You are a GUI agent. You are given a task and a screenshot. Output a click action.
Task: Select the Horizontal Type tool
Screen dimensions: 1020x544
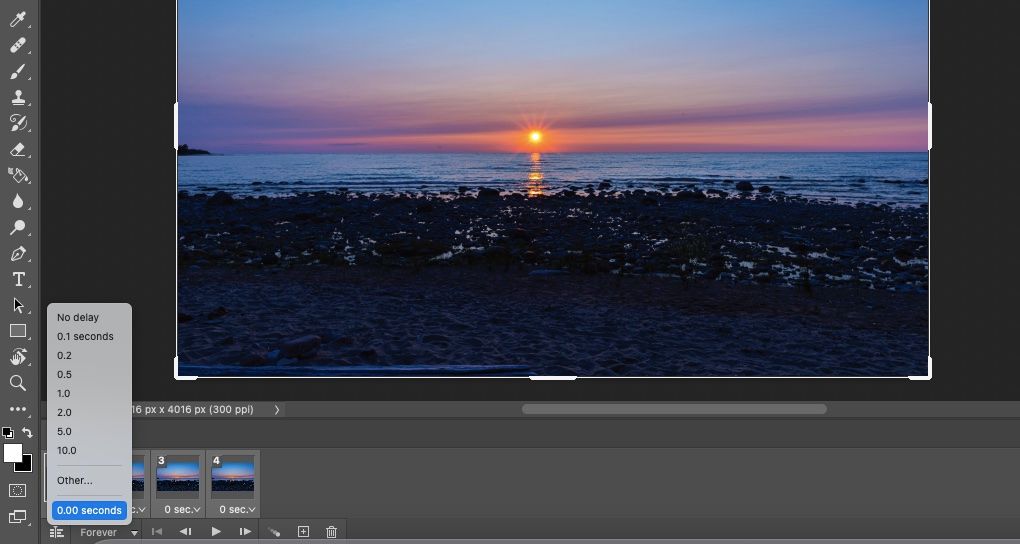coord(18,280)
